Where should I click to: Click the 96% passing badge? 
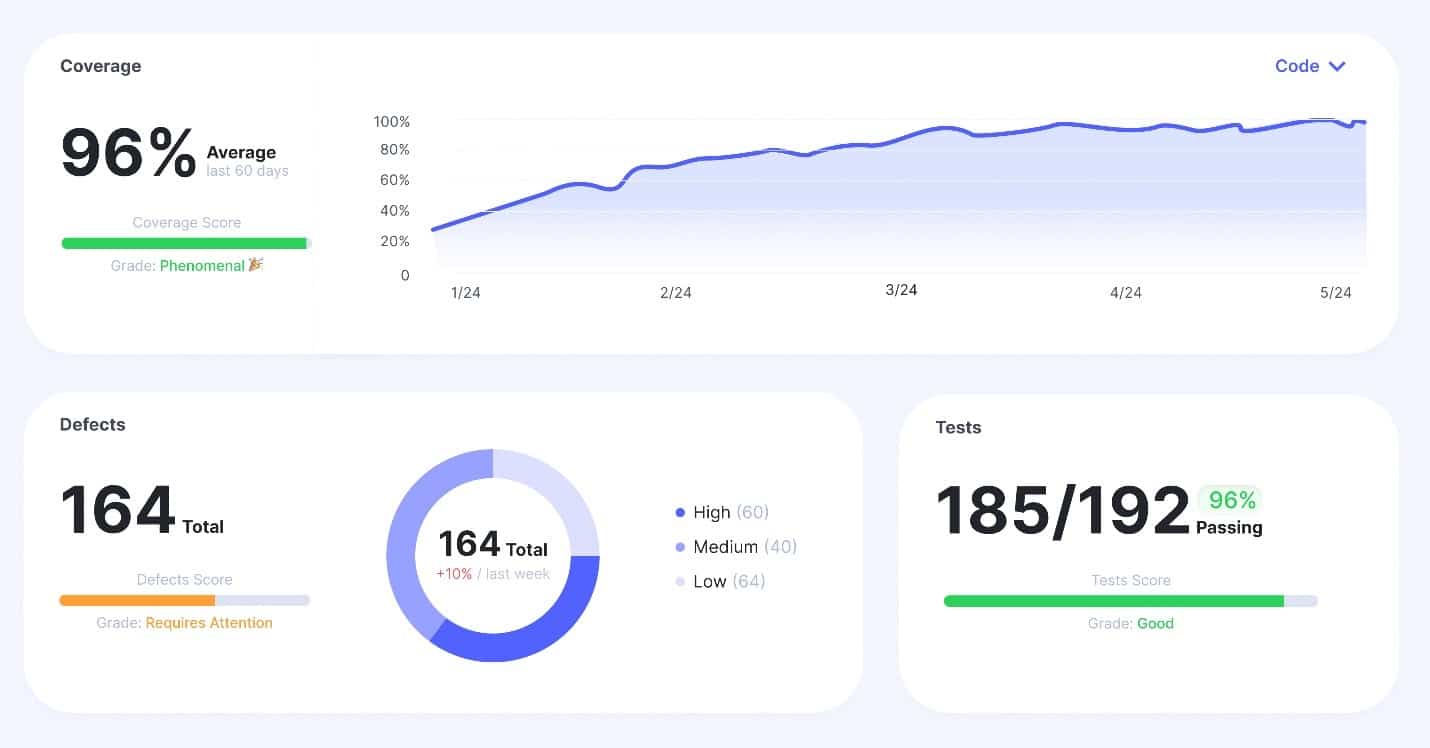1230,499
